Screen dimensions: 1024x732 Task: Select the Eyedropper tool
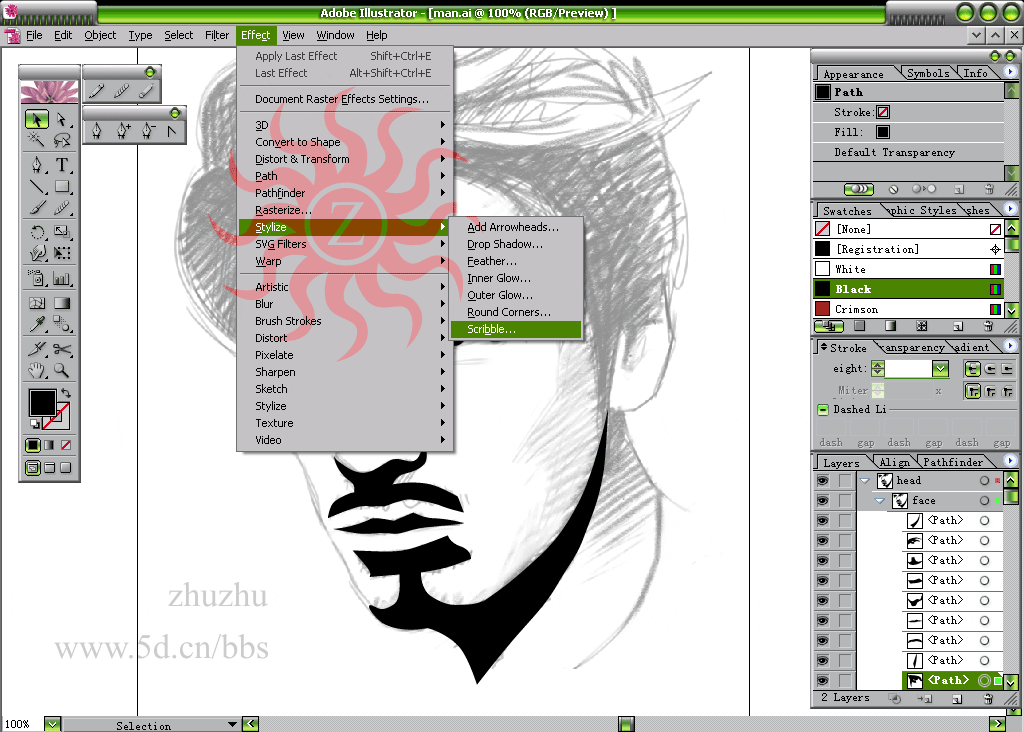pos(37,324)
